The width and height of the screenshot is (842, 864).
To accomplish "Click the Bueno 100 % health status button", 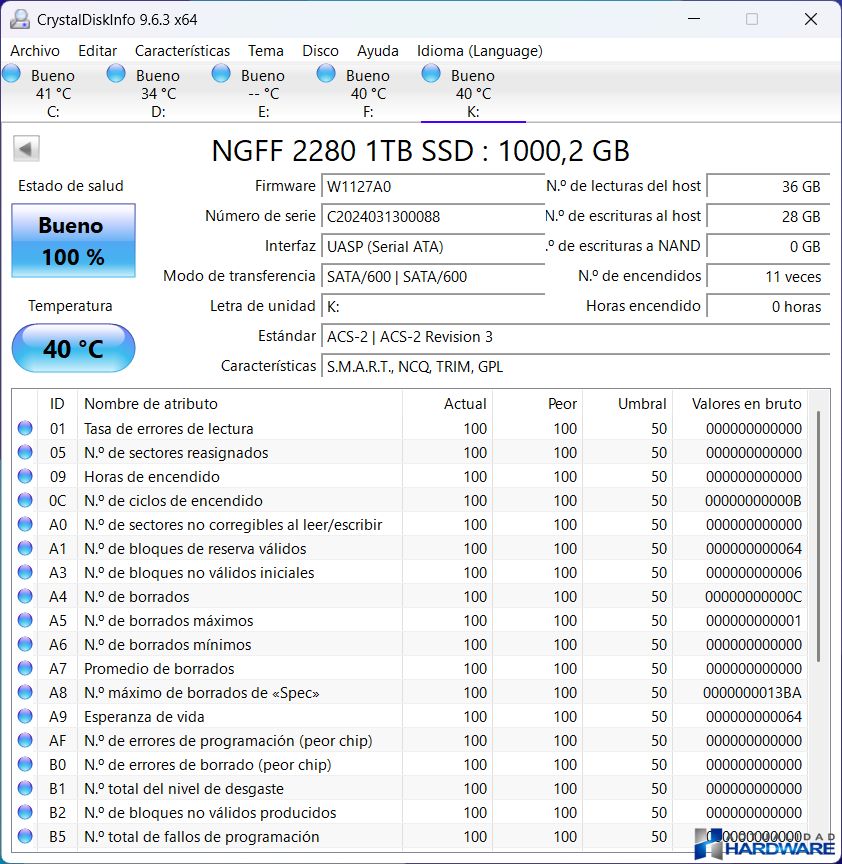I will point(73,241).
